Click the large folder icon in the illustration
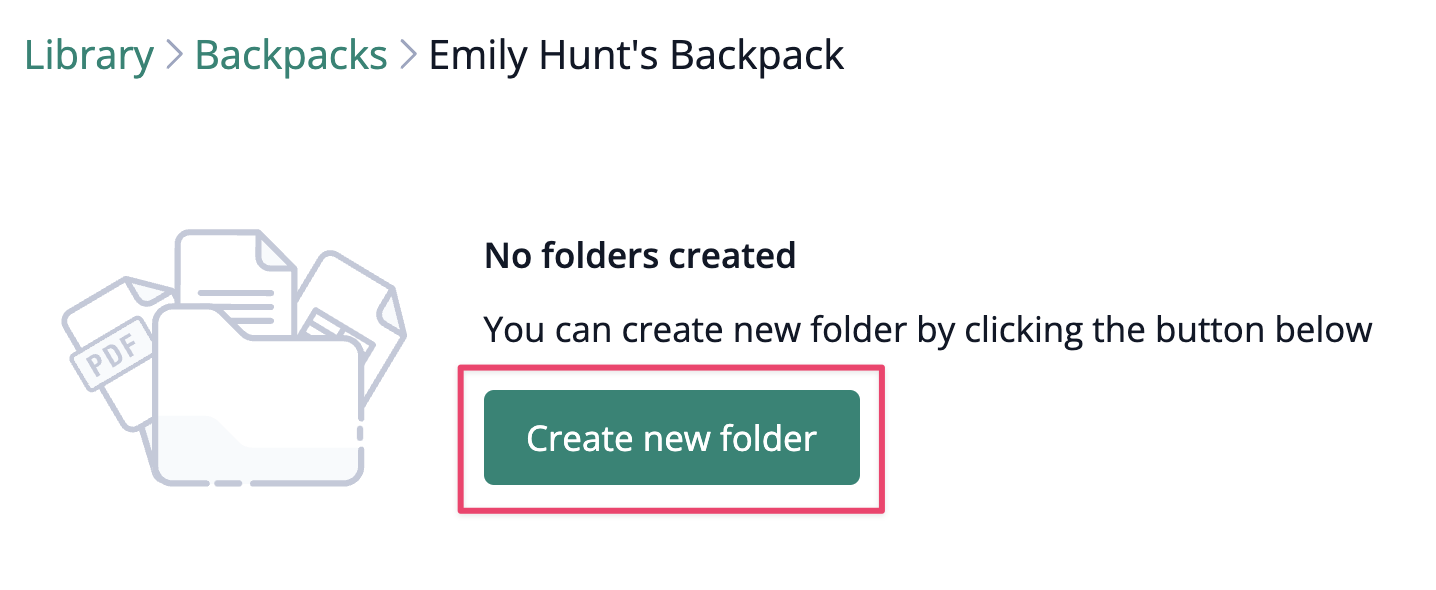The image size is (1436, 590). coord(258,397)
